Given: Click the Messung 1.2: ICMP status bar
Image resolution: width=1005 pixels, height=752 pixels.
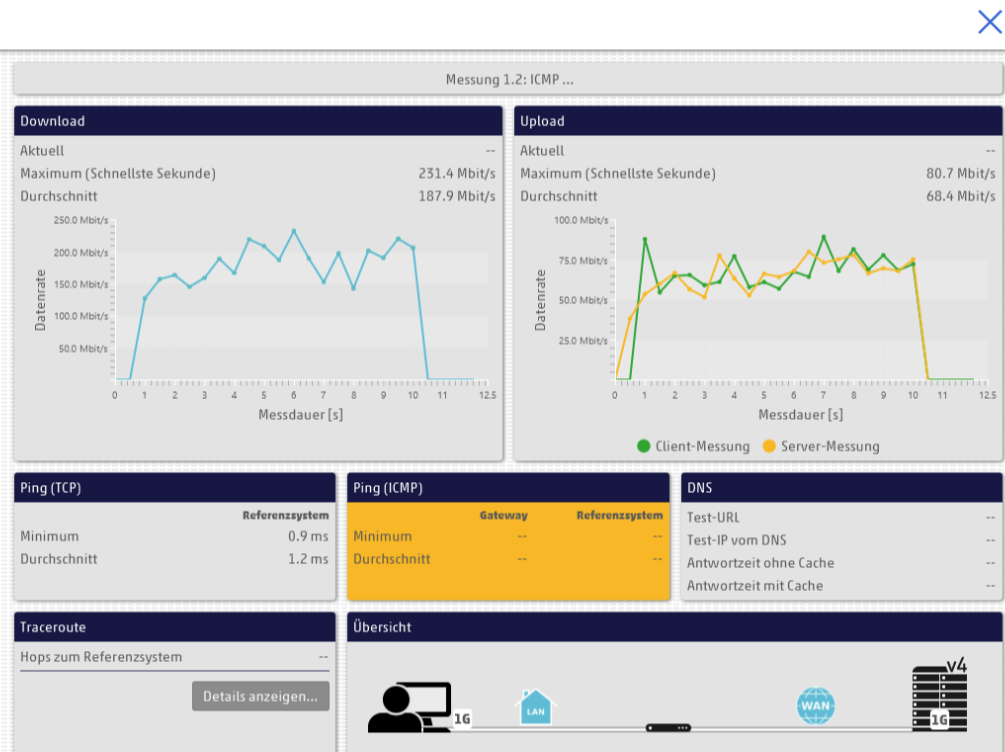Looking at the screenshot, I should click(x=508, y=79).
